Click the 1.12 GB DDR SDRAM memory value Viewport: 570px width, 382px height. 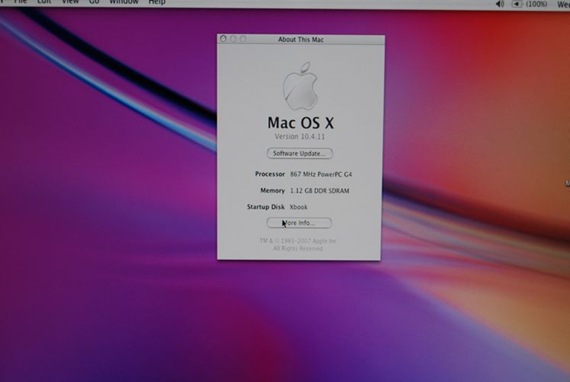coord(320,191)
